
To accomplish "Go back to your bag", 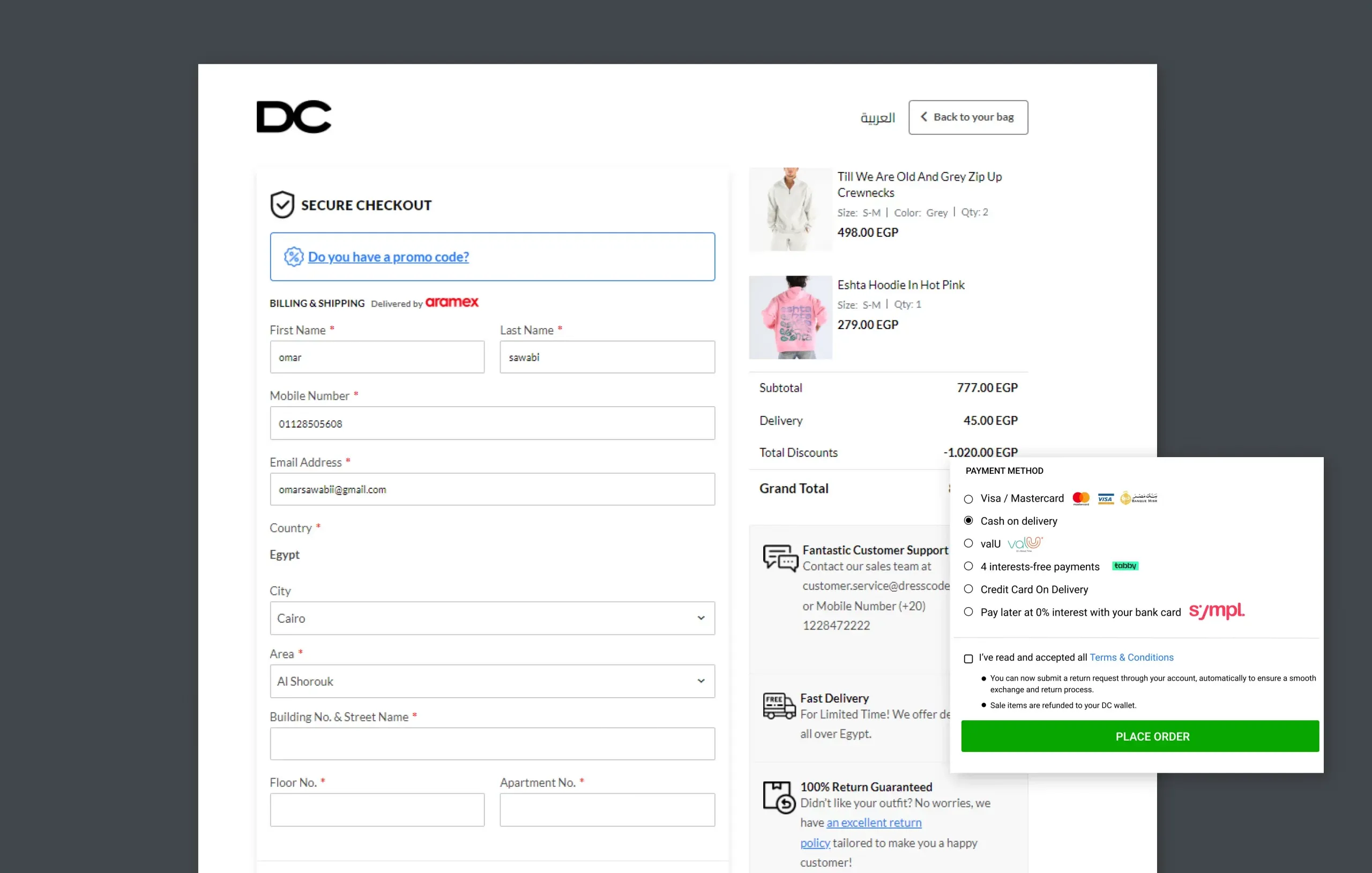I will [x=968, y=117].
